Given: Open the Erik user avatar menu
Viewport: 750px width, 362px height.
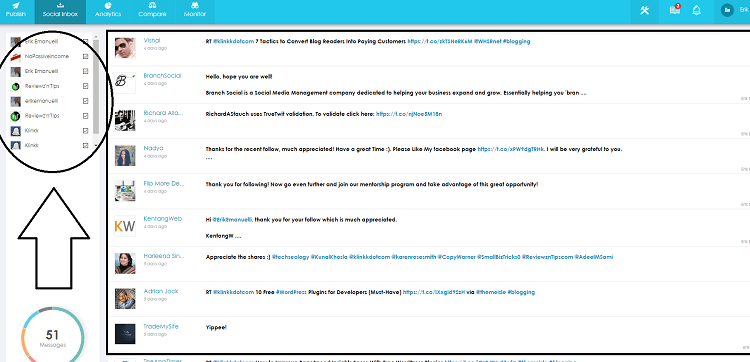Looking at the screenshot, I should (x=727, y=11).
